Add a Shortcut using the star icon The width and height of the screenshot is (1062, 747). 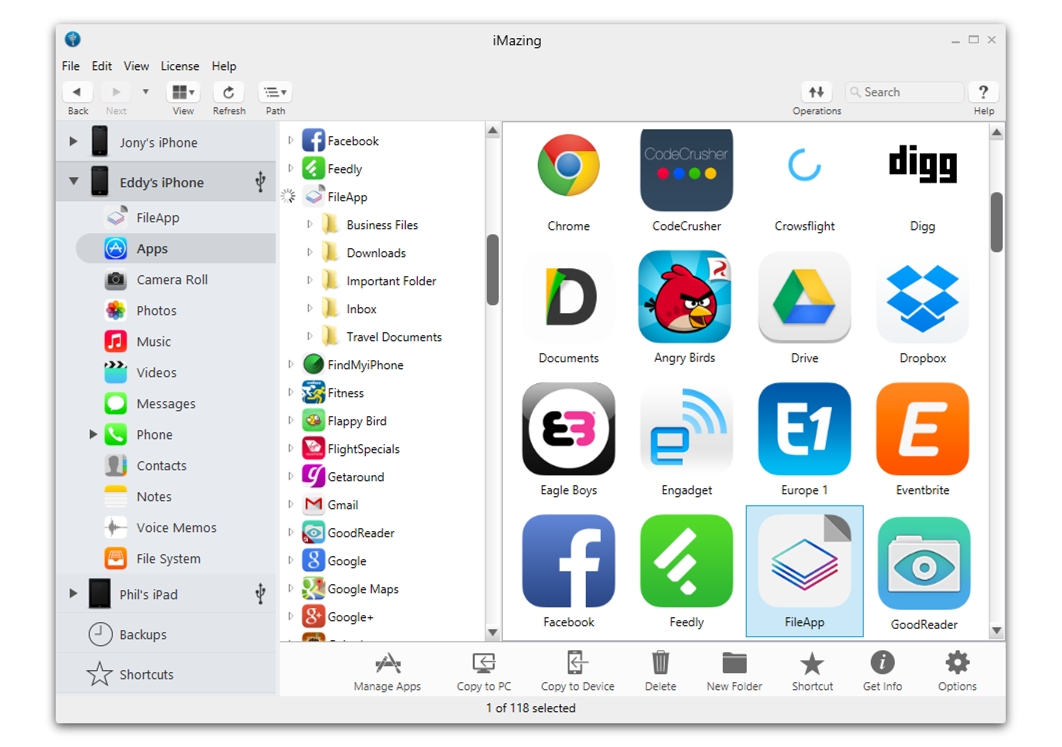click(812, 670)
